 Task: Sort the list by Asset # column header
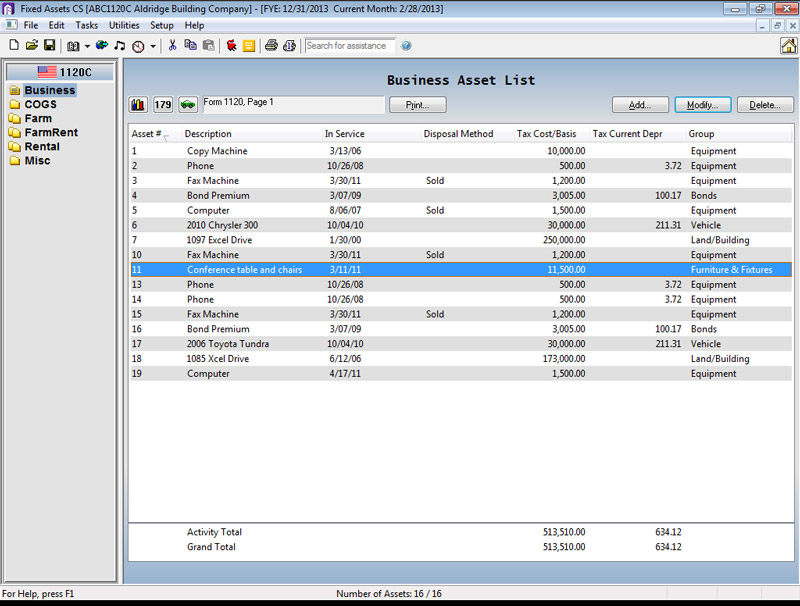click(146, 134)
